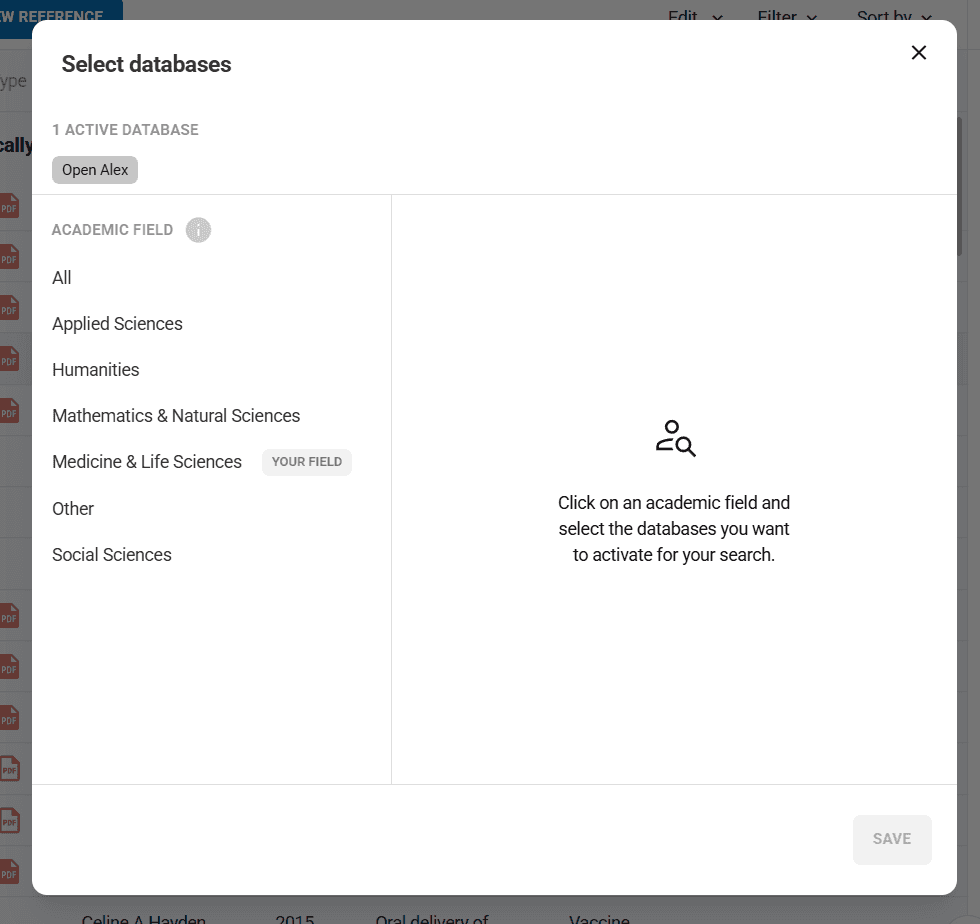
Task: Expand the Filter dropdown
Action: [x=787, y=16]
